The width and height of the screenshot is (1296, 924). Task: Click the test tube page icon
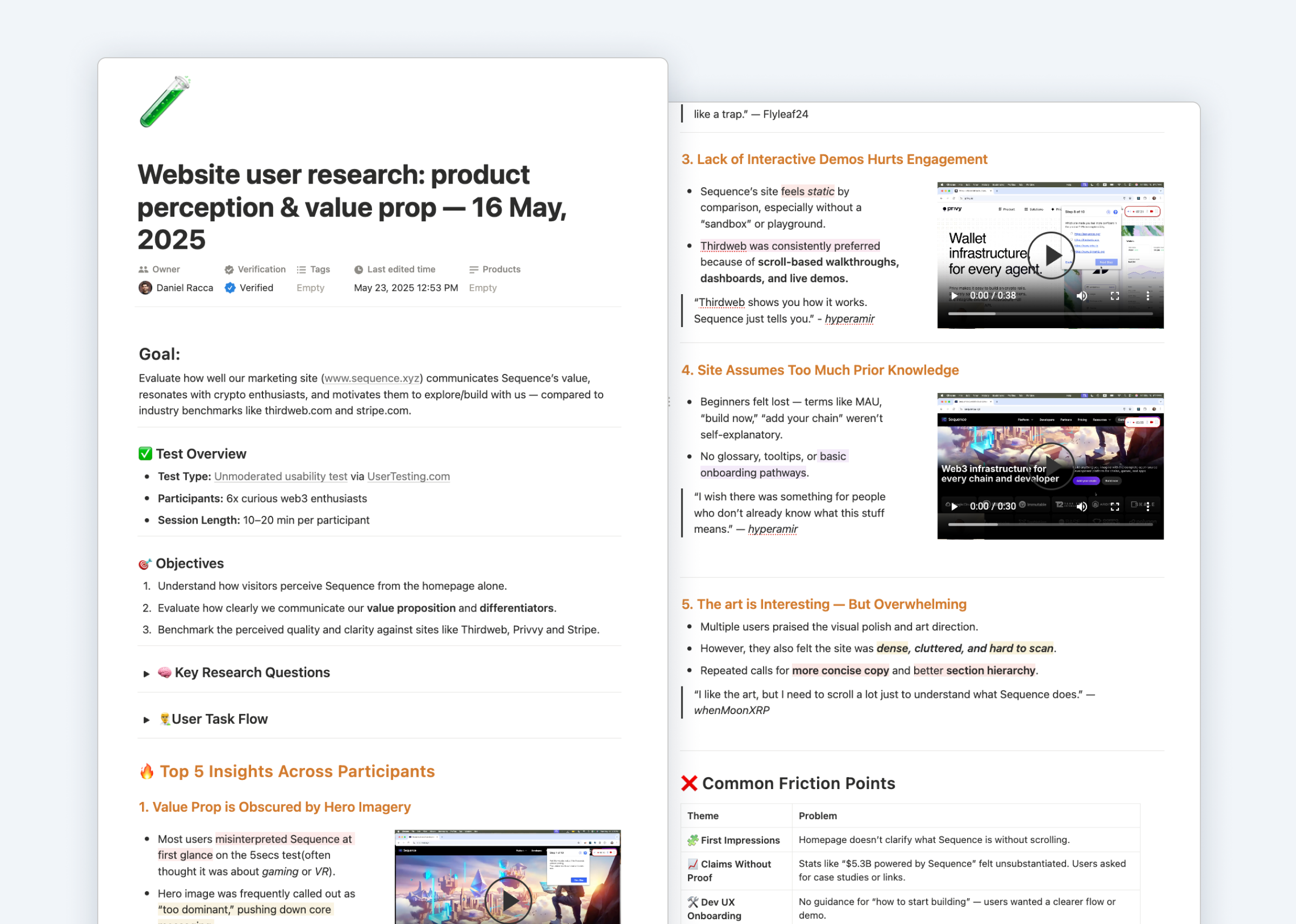(x=165, y=101)
